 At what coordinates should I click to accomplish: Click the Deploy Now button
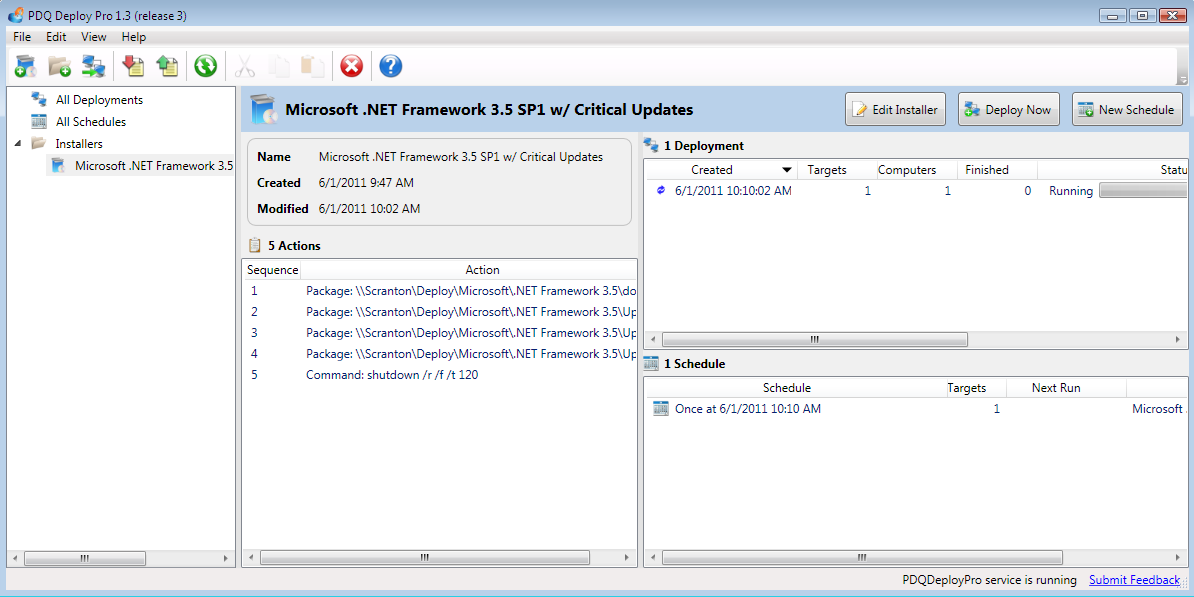1009,110
